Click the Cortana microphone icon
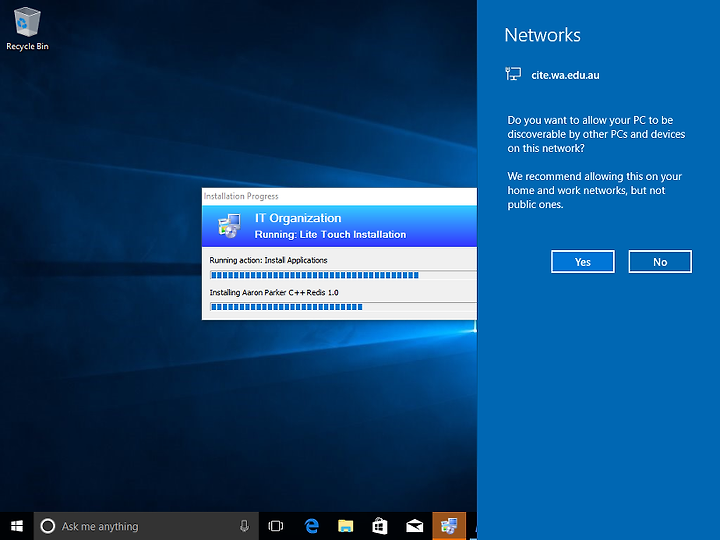This screenshot has height=540, width=720. point(244,526)
